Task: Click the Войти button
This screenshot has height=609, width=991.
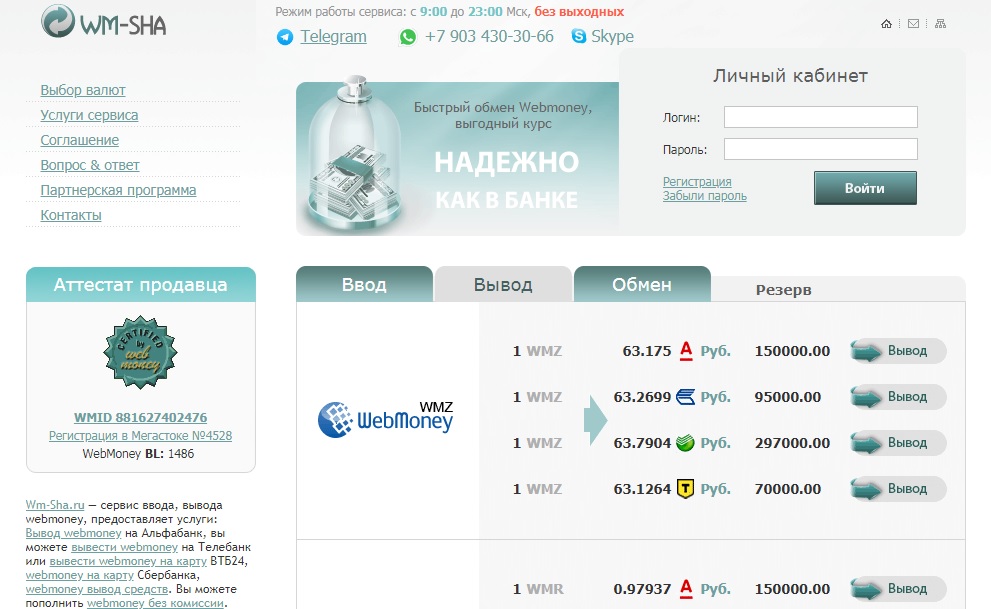Action: tap(865, 188)
